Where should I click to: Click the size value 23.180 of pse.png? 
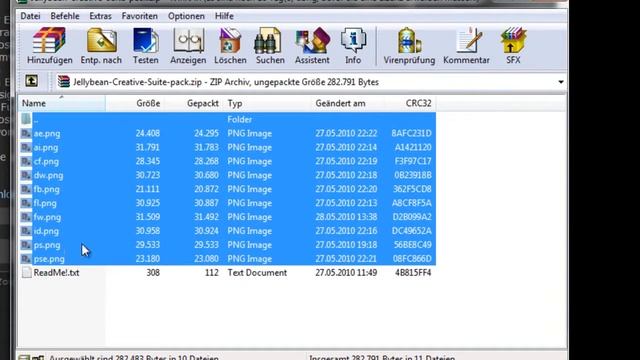pos(148,259)
